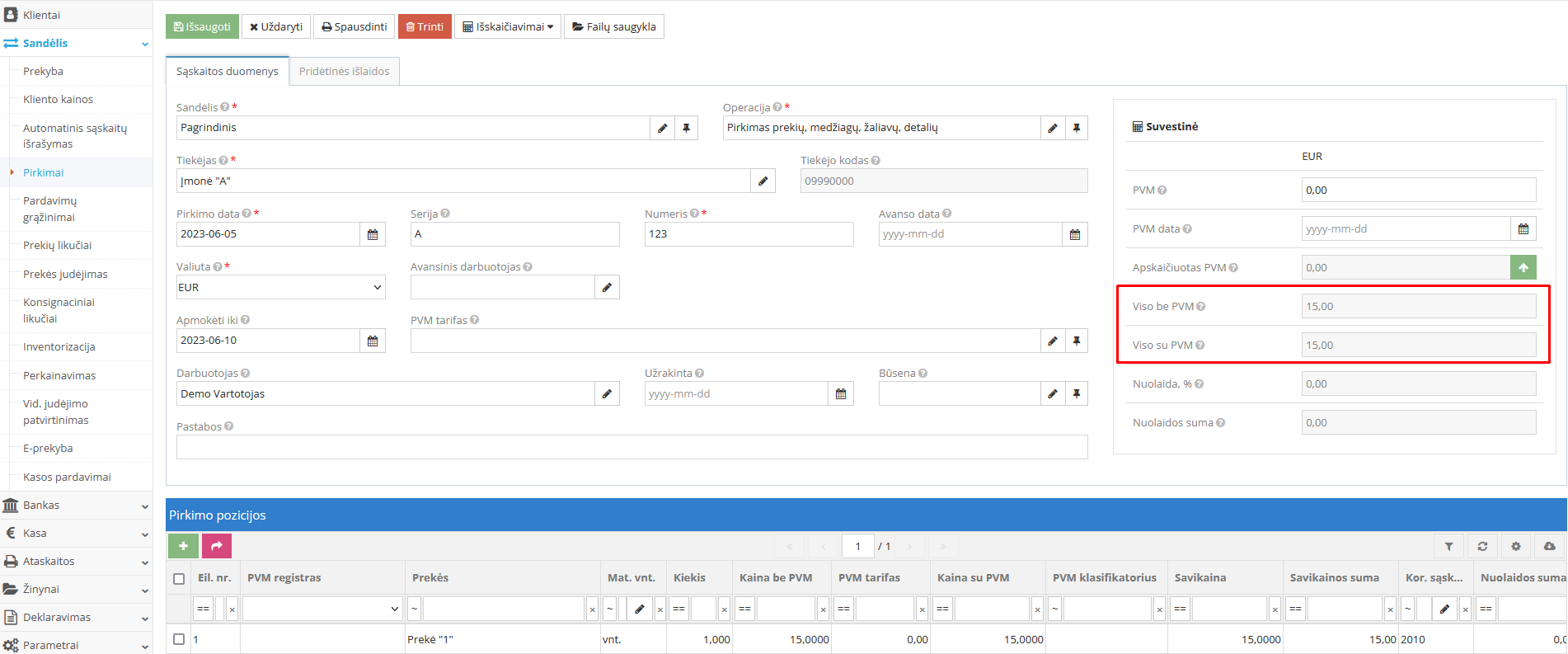Expand the Bankas sidebar menu
The width and height of the screenshot is (1568, 654).
76,506
